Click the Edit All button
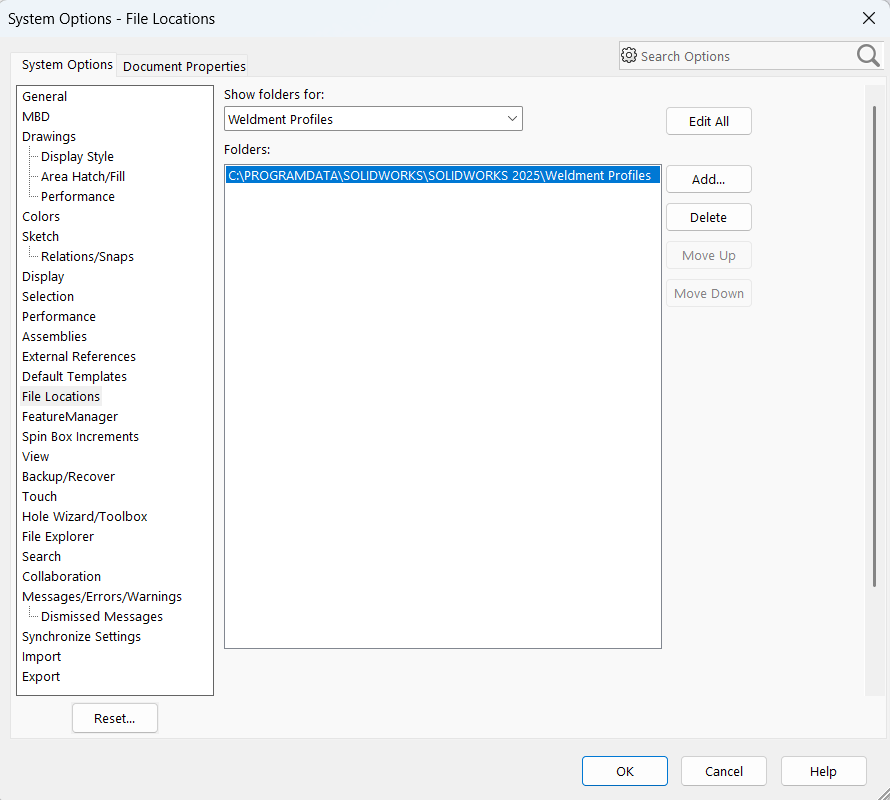This screenshot has width=890, height=800. click(x=708, y=120)
